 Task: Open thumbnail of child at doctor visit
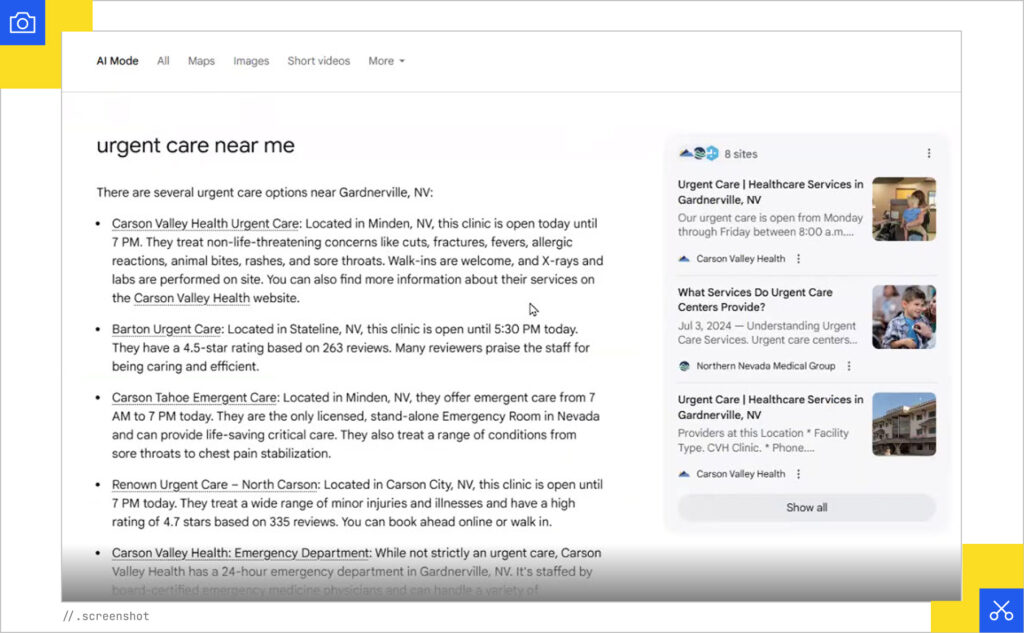pos(904,316)
